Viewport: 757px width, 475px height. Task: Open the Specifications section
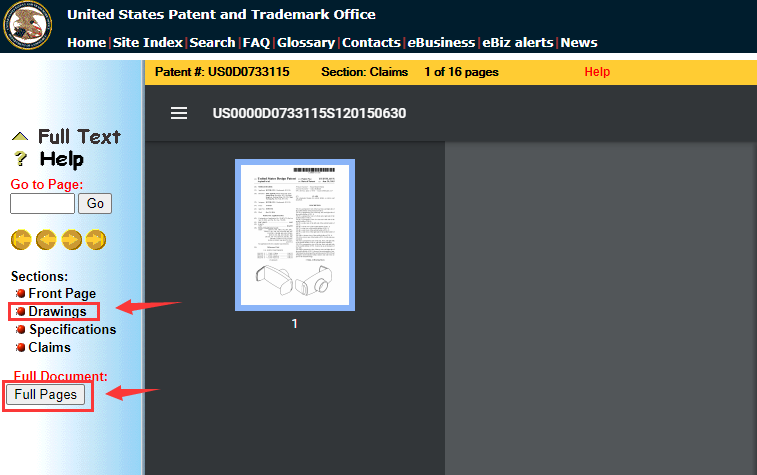pyautogui.click(x=72, y=329)
